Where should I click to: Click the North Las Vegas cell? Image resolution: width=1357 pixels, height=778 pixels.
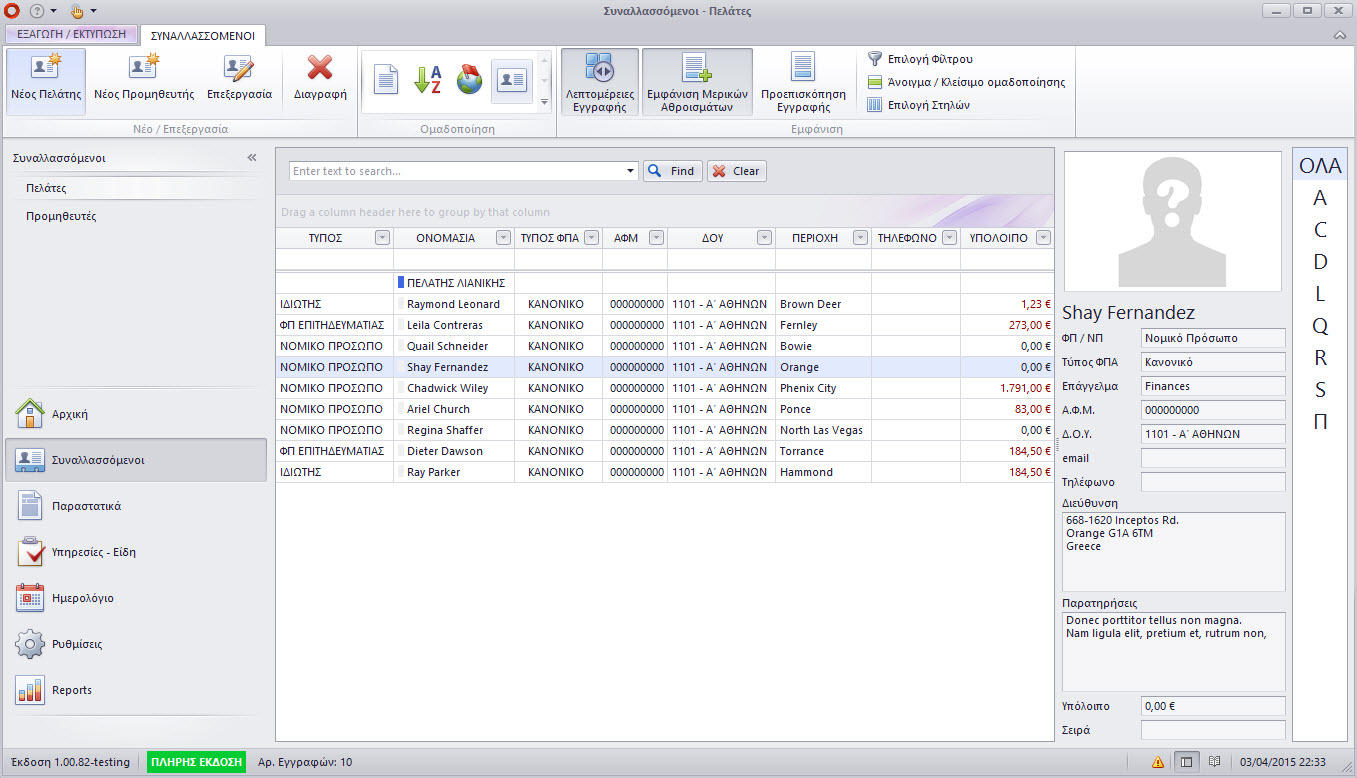[823, 430]
